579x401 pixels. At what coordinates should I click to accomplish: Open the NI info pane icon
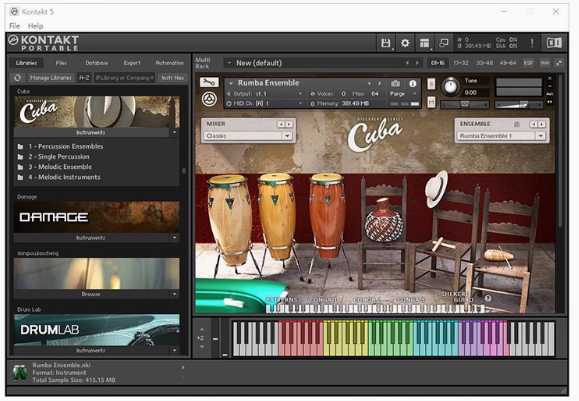(x=554, y=43)
